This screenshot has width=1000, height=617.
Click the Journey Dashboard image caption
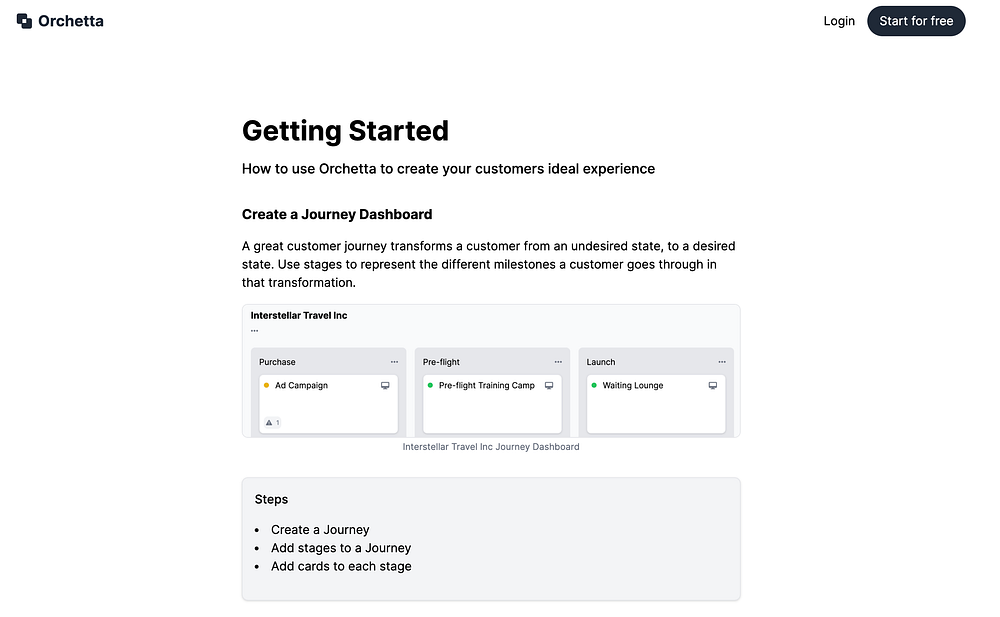coord(491,447)
